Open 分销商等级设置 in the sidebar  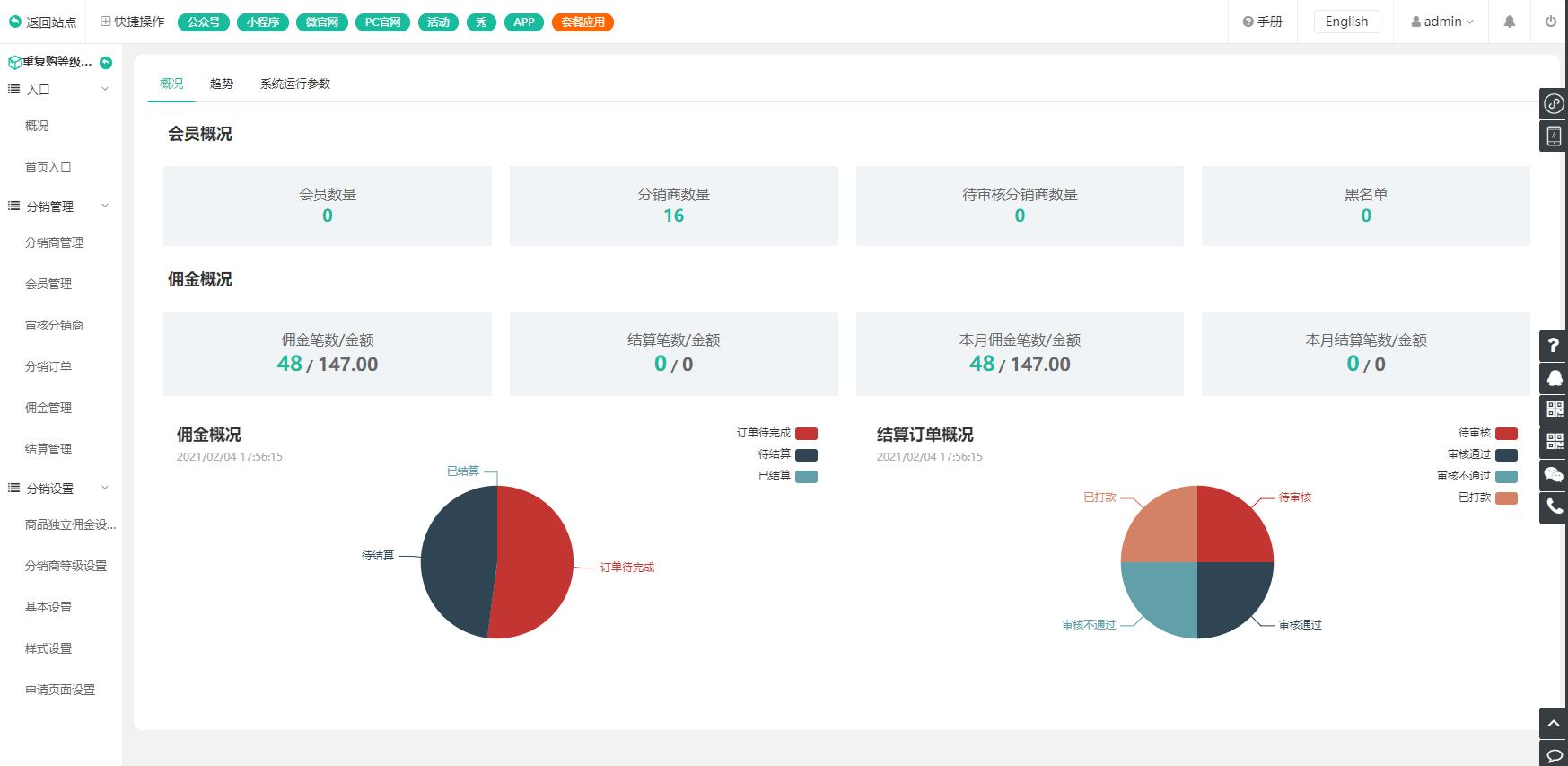66,566
